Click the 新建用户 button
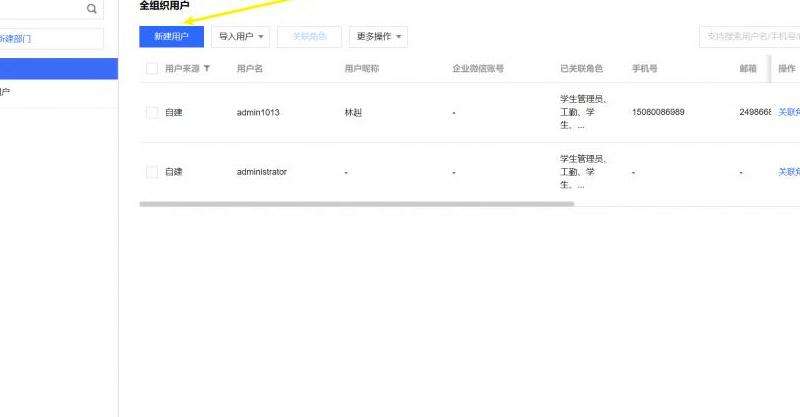 171,37
